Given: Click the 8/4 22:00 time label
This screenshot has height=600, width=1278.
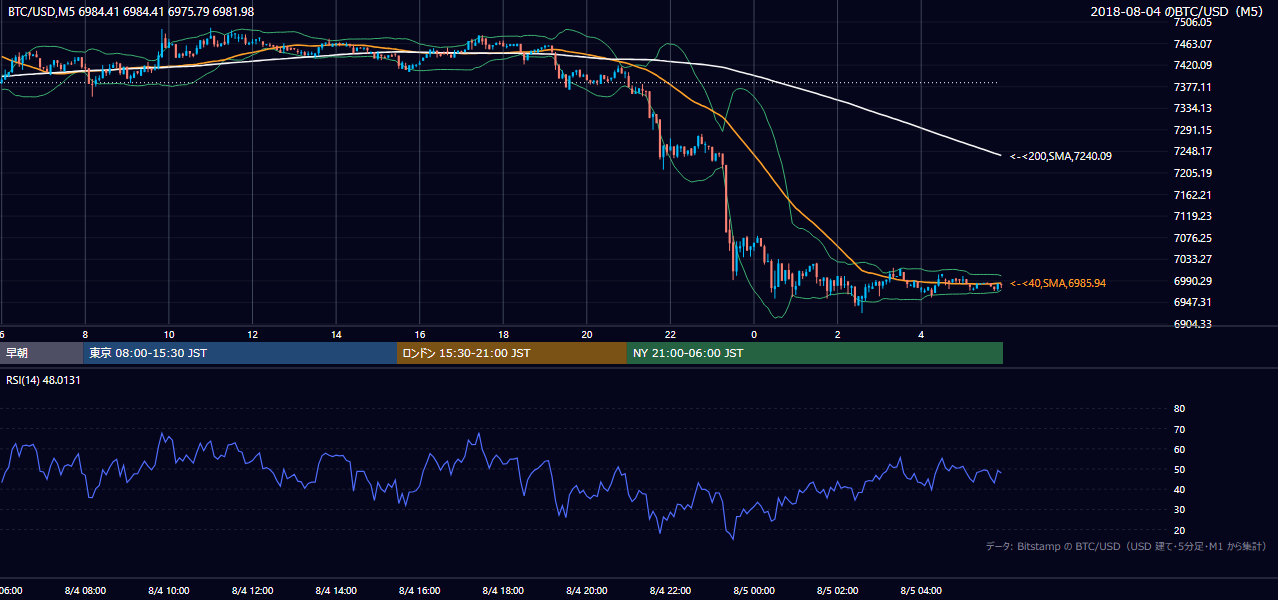Looking at the screenshot, I should [670, 591].
